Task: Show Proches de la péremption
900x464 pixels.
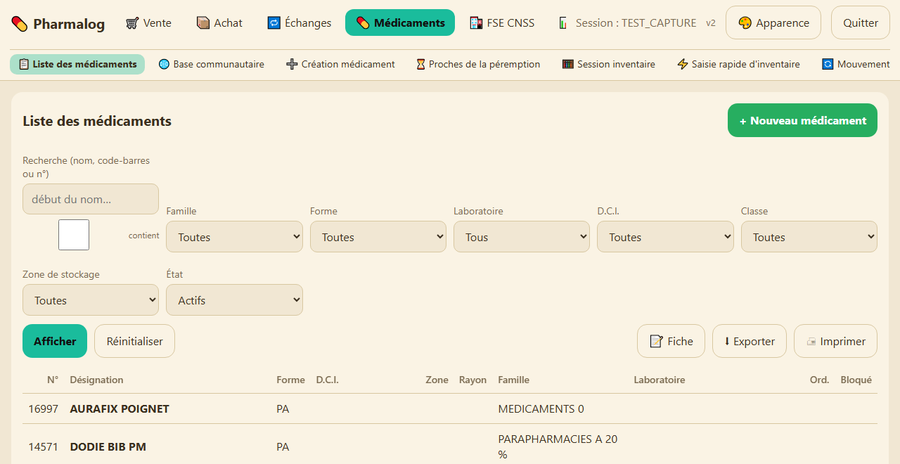Action: tap(478, 64)
